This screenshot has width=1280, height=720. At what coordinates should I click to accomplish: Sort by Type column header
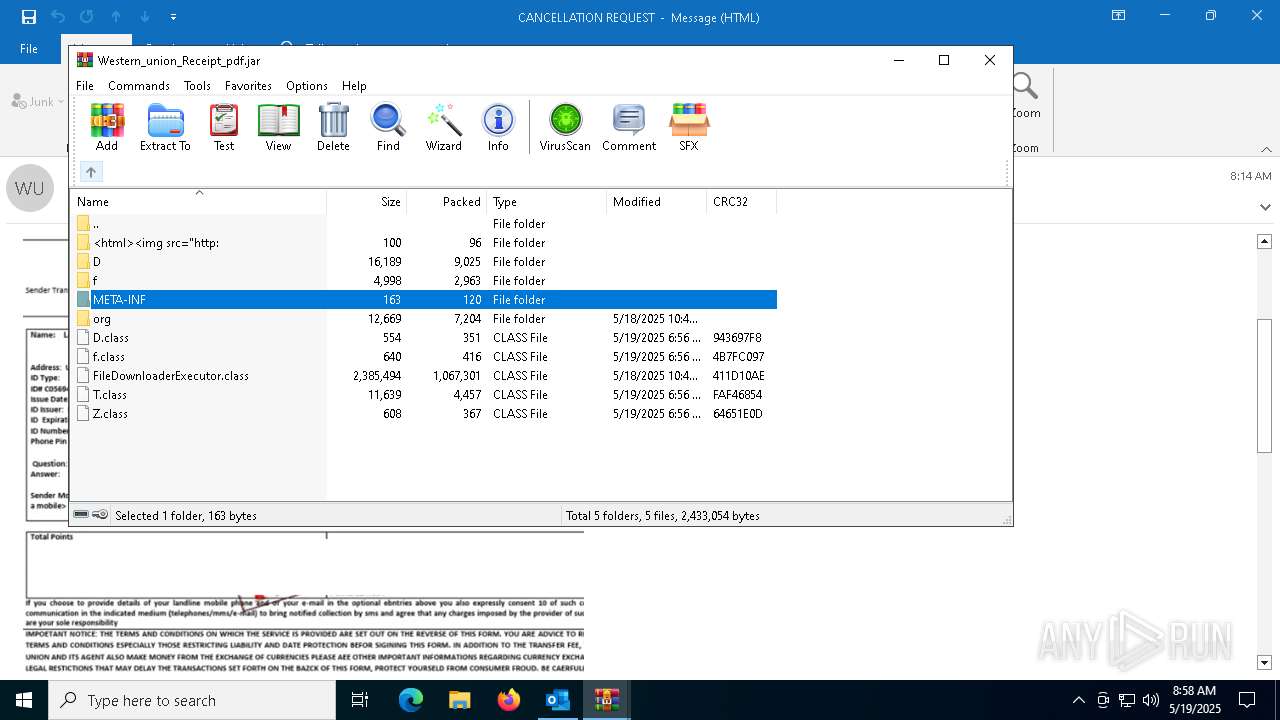(x=547, y=201)
